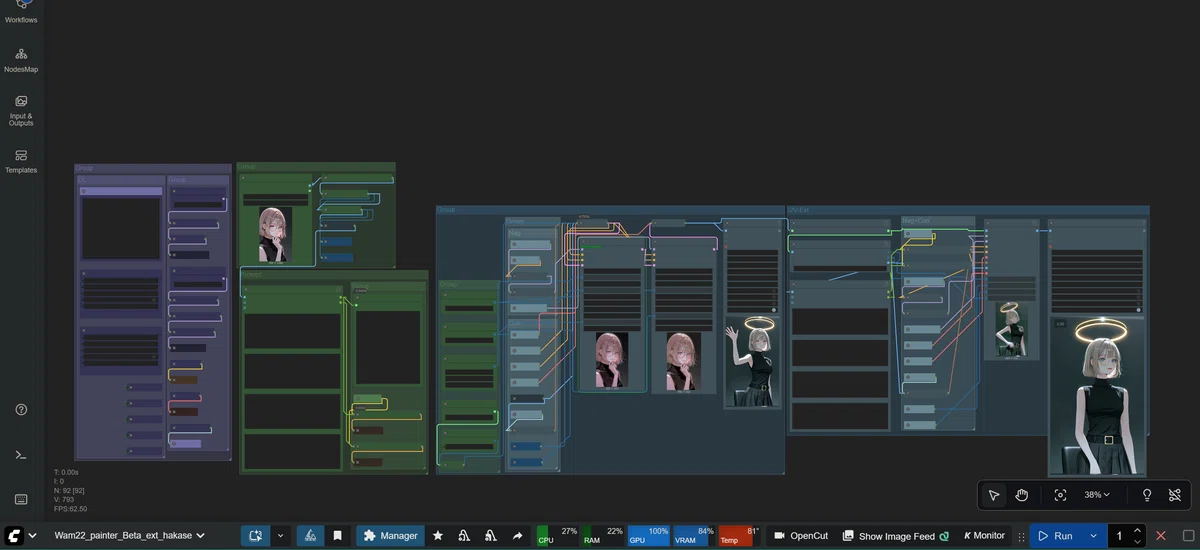Screen dimensions: 1200x550
Task: Open the Templates sidebar panel
Action: point(21,161)
